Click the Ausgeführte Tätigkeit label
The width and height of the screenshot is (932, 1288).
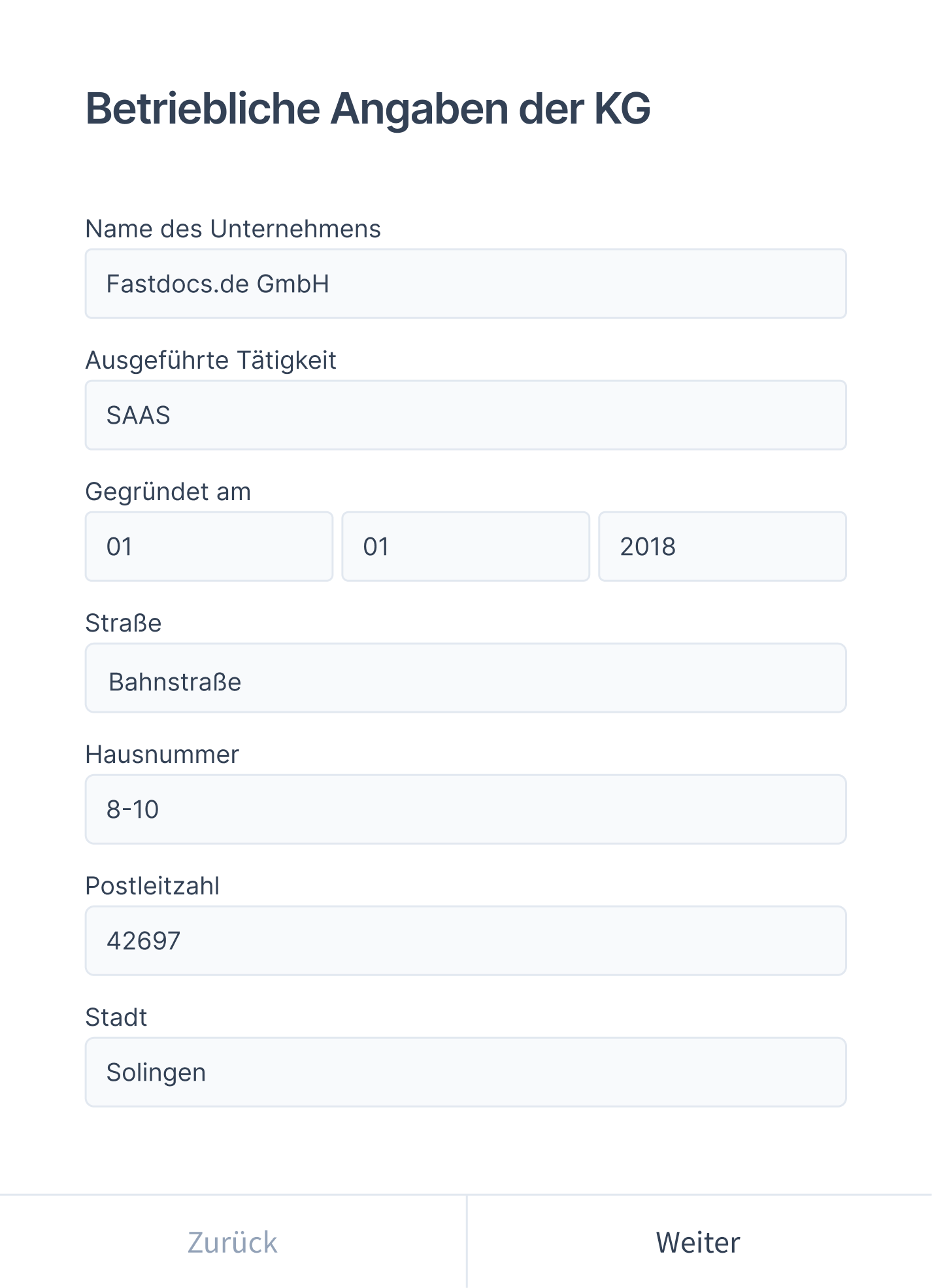(210, 361)
